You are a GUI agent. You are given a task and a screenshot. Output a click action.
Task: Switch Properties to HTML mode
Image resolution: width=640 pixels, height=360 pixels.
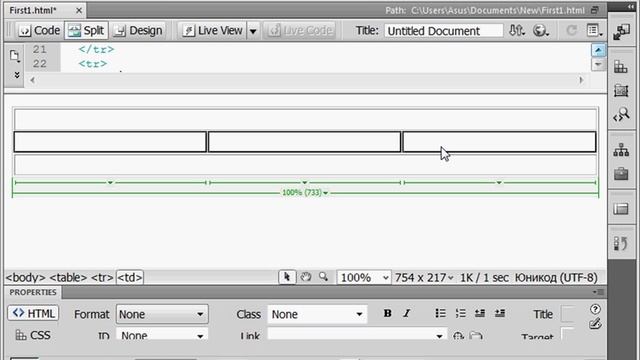(33, 313)
